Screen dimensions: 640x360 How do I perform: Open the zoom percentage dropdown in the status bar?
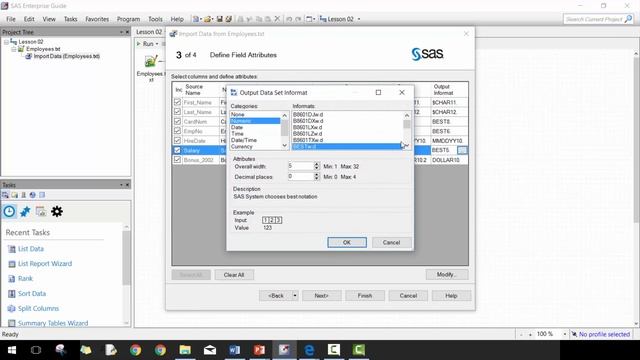pyautogui.click(x=564, y=334)
